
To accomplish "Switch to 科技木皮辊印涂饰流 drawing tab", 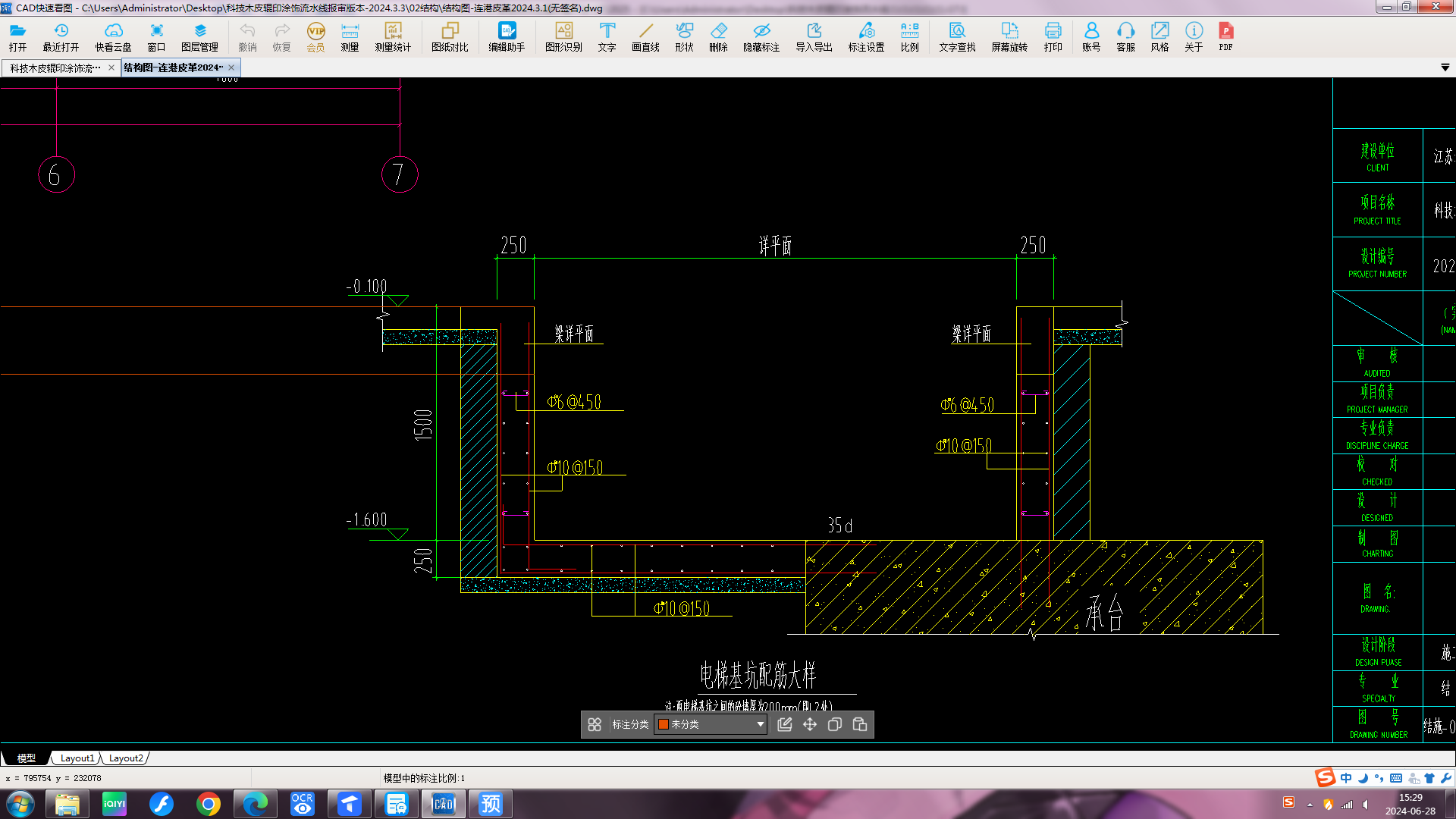I will click(x=55, y=67).
